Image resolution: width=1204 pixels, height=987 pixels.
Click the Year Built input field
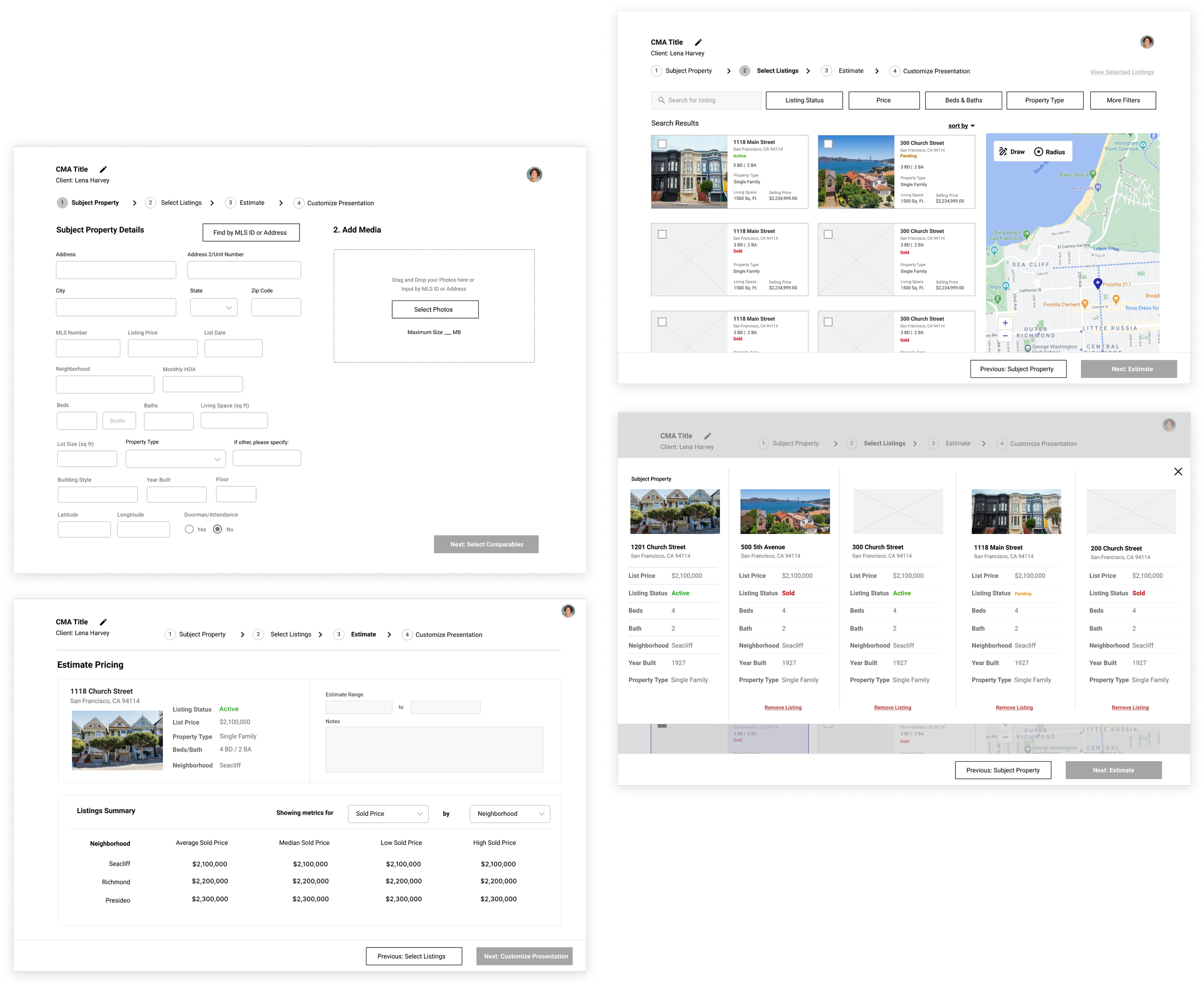tap(176, 494)
